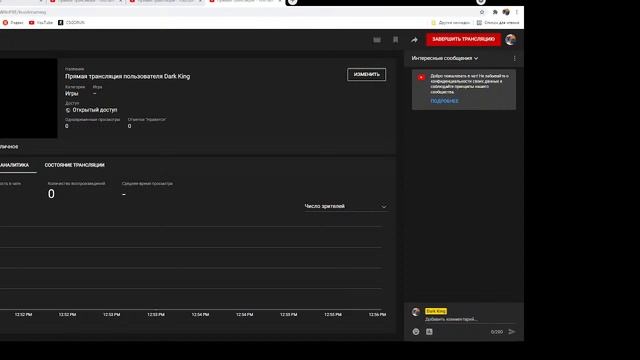Click the Игры category value

(x=71, y=93)
